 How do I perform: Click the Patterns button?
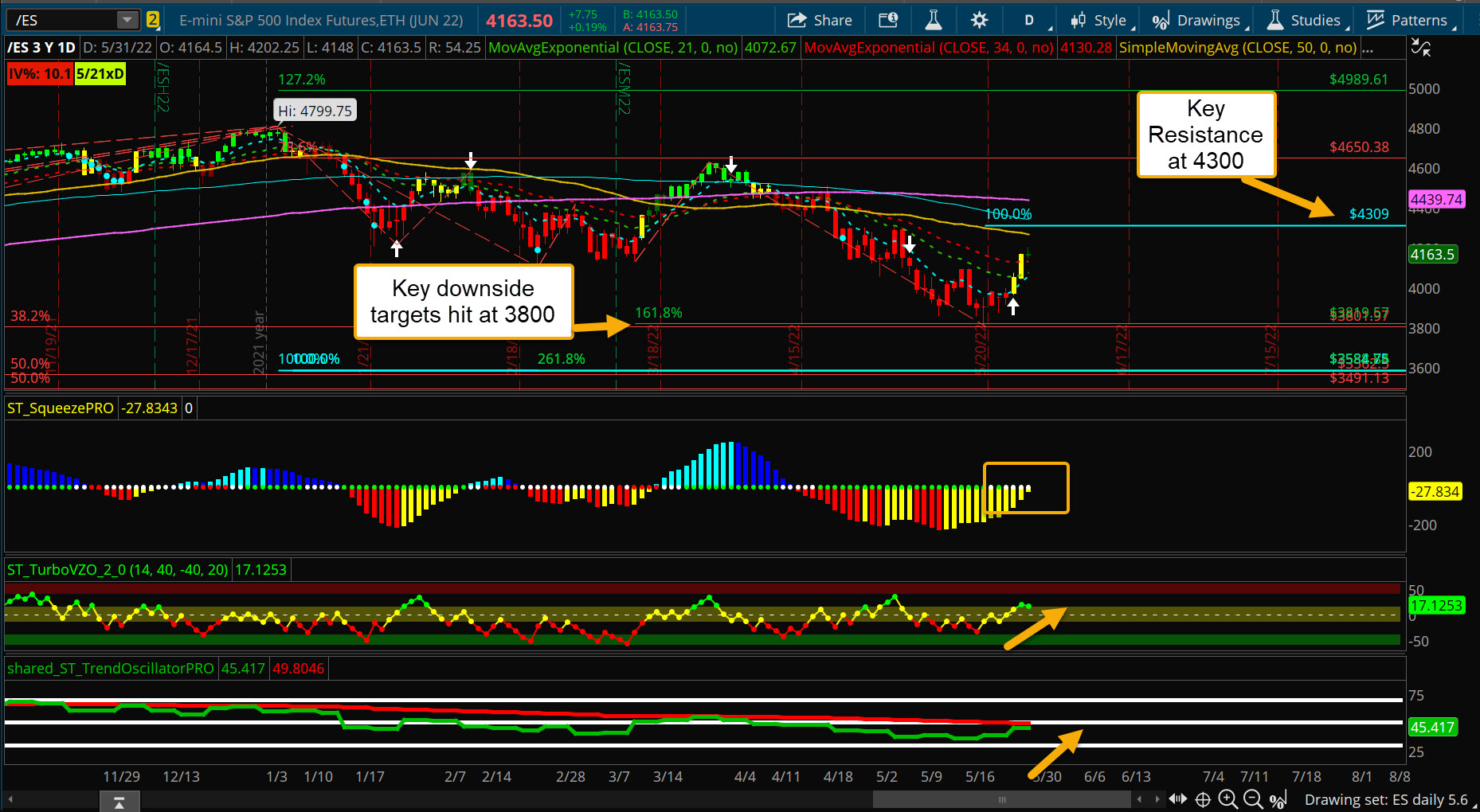pos(1408,20)
